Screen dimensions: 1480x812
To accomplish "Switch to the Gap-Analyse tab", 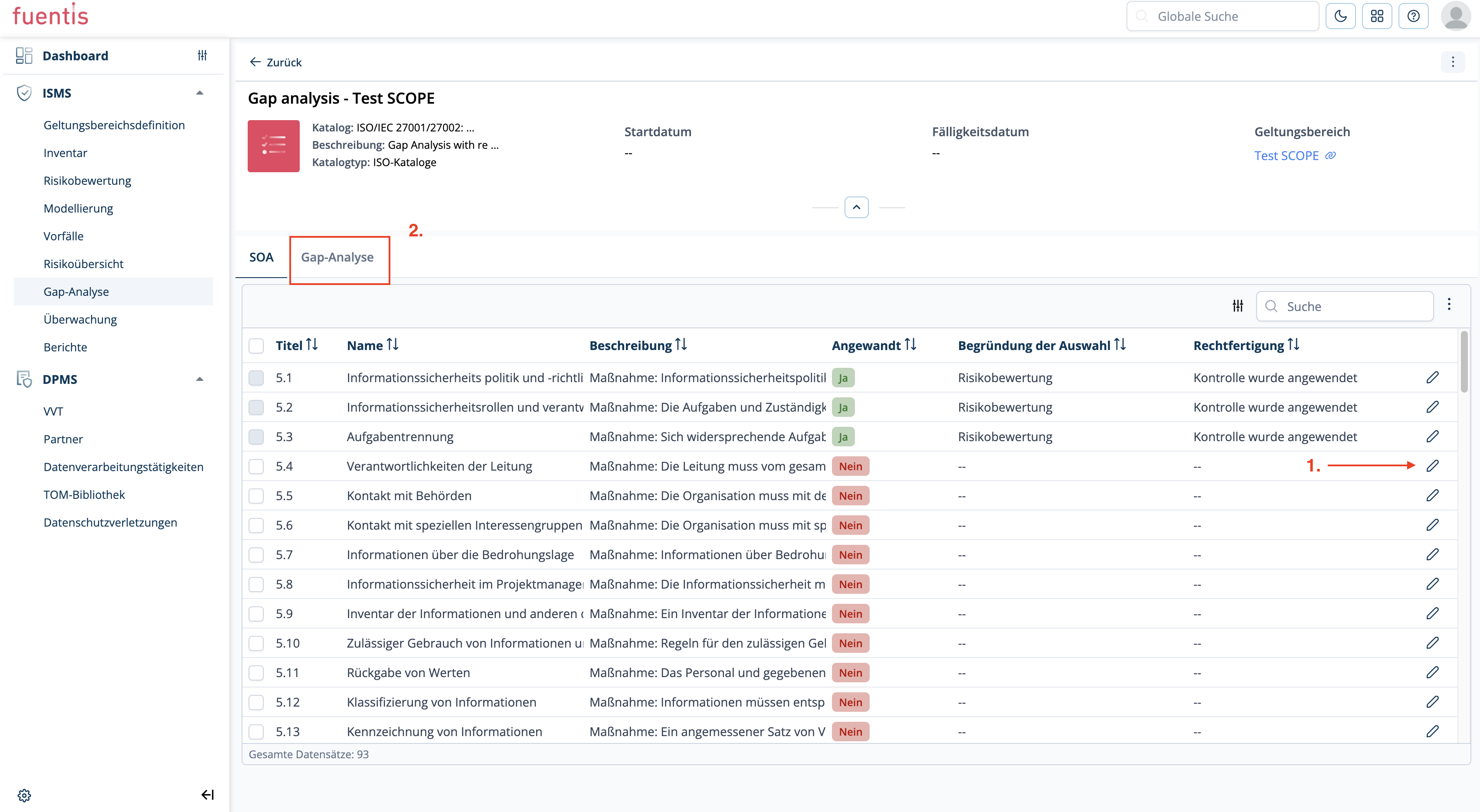I will 337,258.
